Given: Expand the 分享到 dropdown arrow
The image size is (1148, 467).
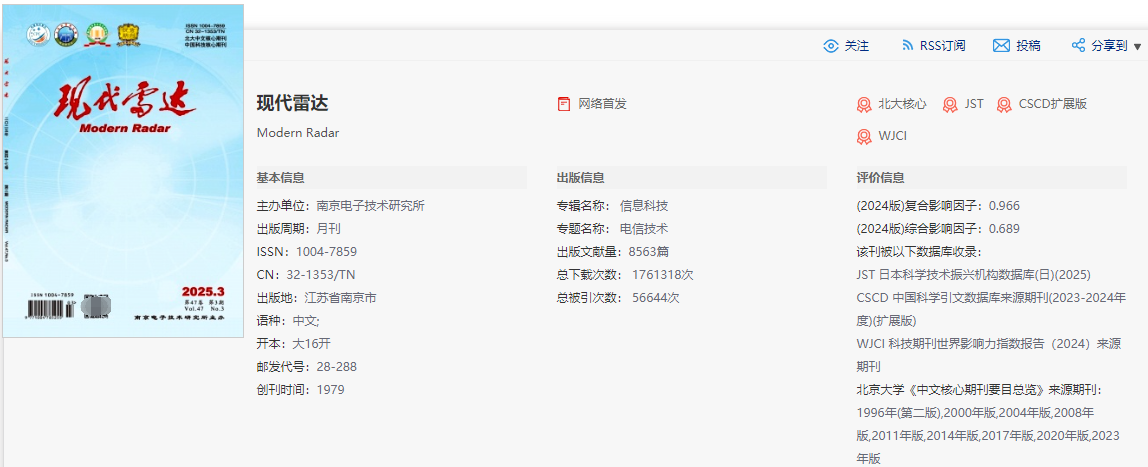Looking at the screenshot, I should pyautogui.click(x=1137, y=46).
